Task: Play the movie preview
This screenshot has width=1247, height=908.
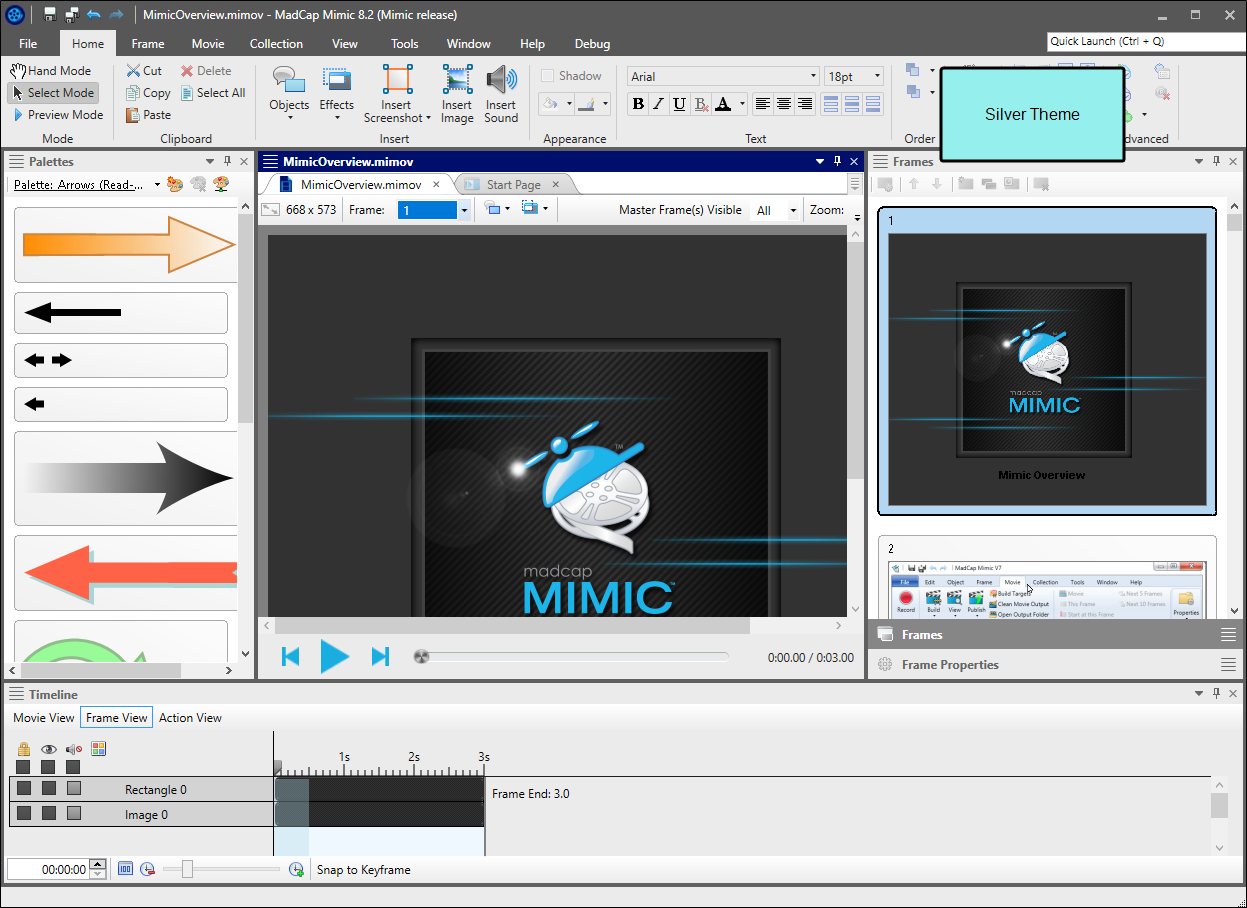Action: click(x=334, y=657)
